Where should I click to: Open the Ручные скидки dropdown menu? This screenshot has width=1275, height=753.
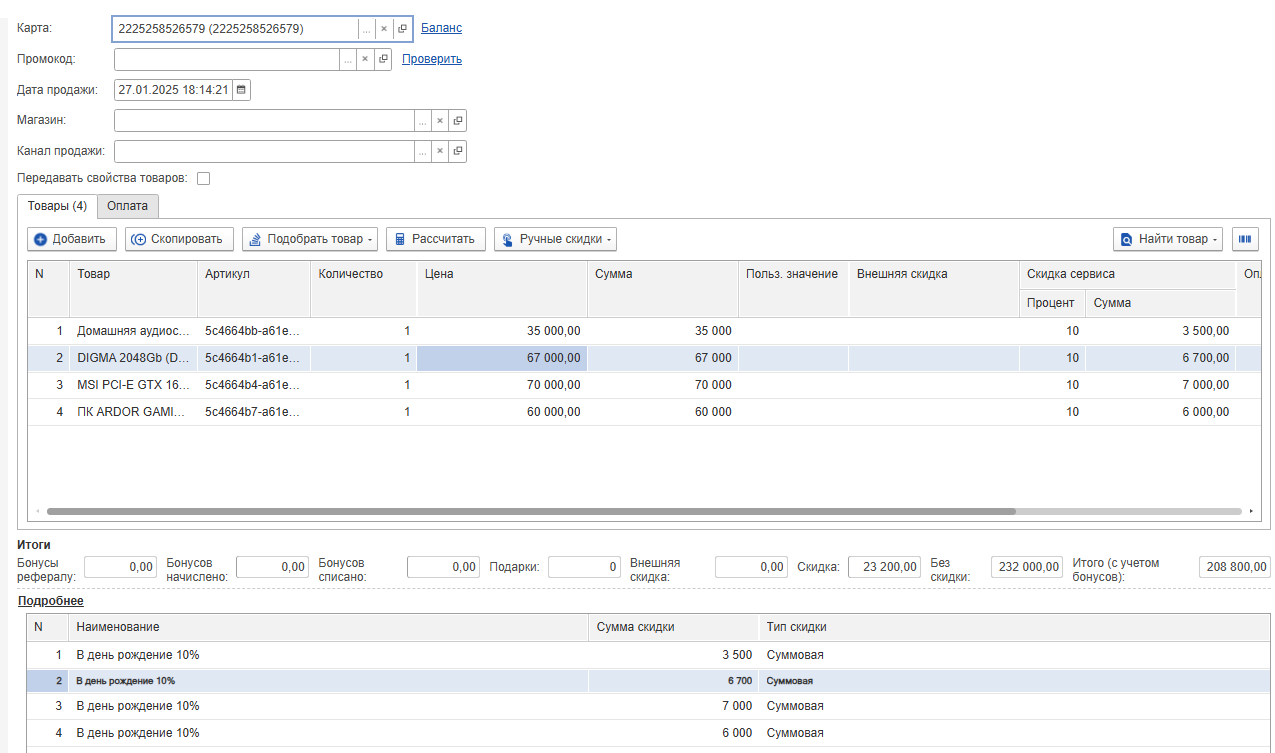(555, 239)
